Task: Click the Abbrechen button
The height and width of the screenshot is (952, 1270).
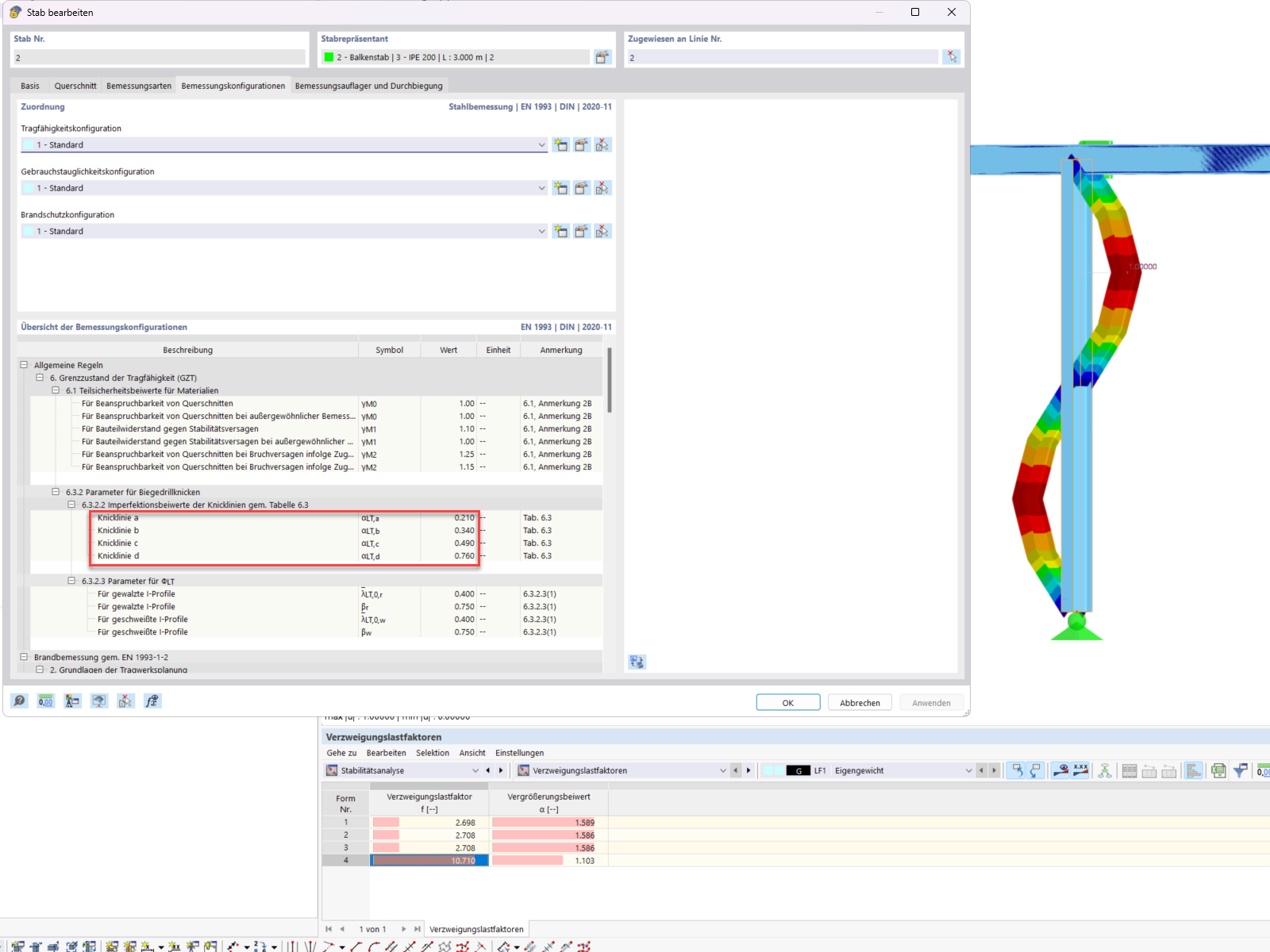Action: (860, 703)
